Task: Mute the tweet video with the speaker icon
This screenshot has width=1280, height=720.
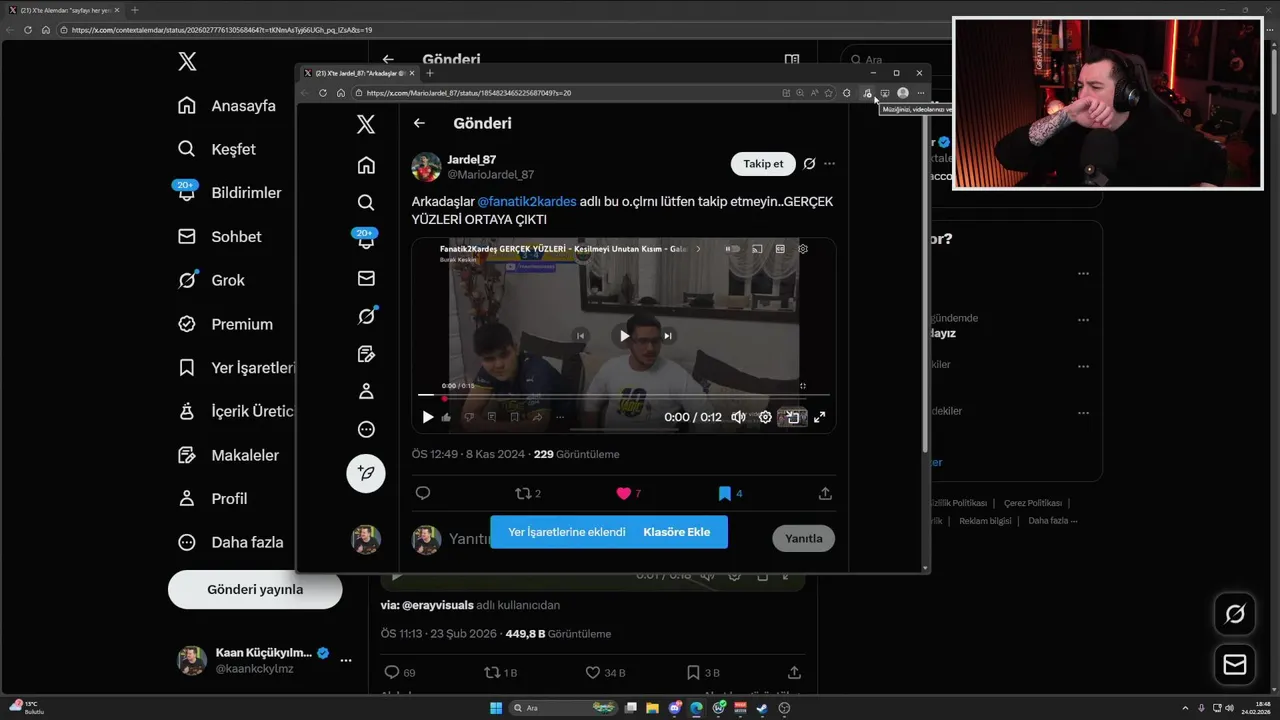Action: 738,417
